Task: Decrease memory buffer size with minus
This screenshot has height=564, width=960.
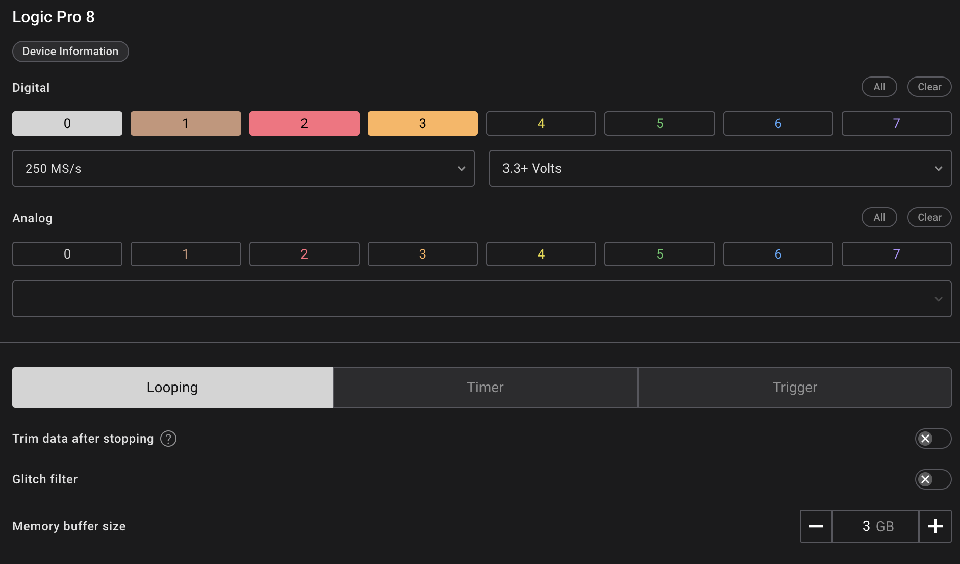Action: pyautogui.click(x=816, y=526)
